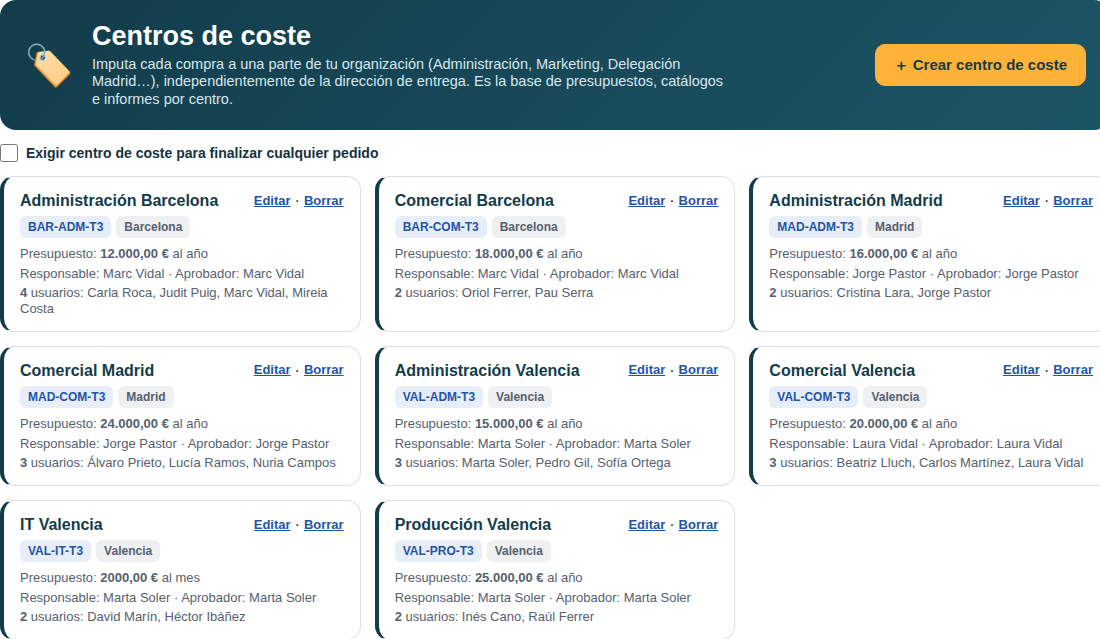Delete the Administración Madrid cost center
The image size is (1100, 639).
point(1073,201)
